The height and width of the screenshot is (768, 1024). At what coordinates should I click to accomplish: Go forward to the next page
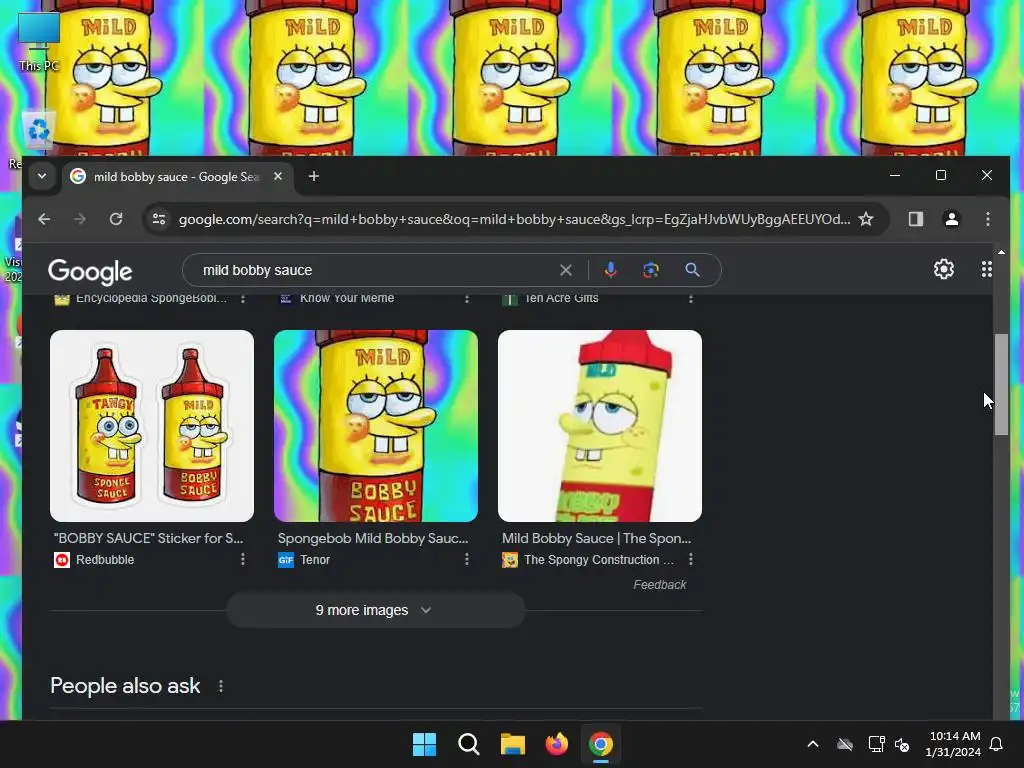click(80, 219)
